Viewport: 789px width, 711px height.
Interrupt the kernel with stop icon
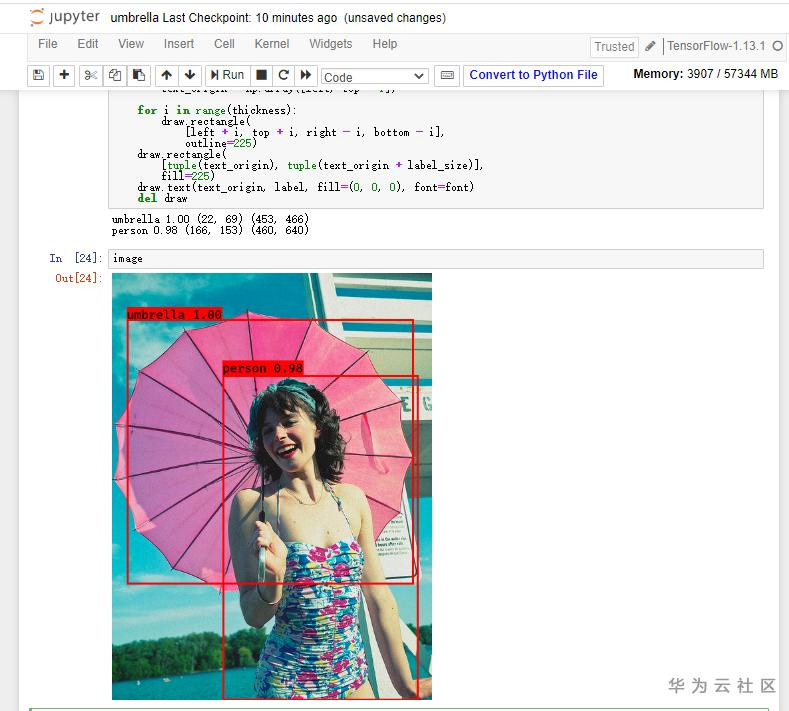coord(261,75)
